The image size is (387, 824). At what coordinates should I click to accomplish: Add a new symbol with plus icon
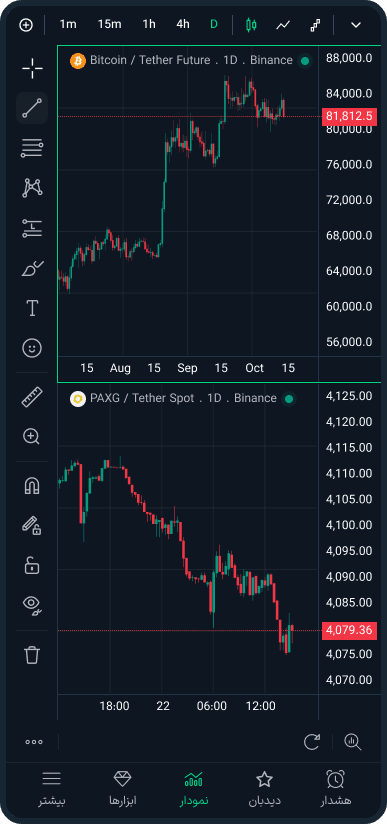pos(25,25)
